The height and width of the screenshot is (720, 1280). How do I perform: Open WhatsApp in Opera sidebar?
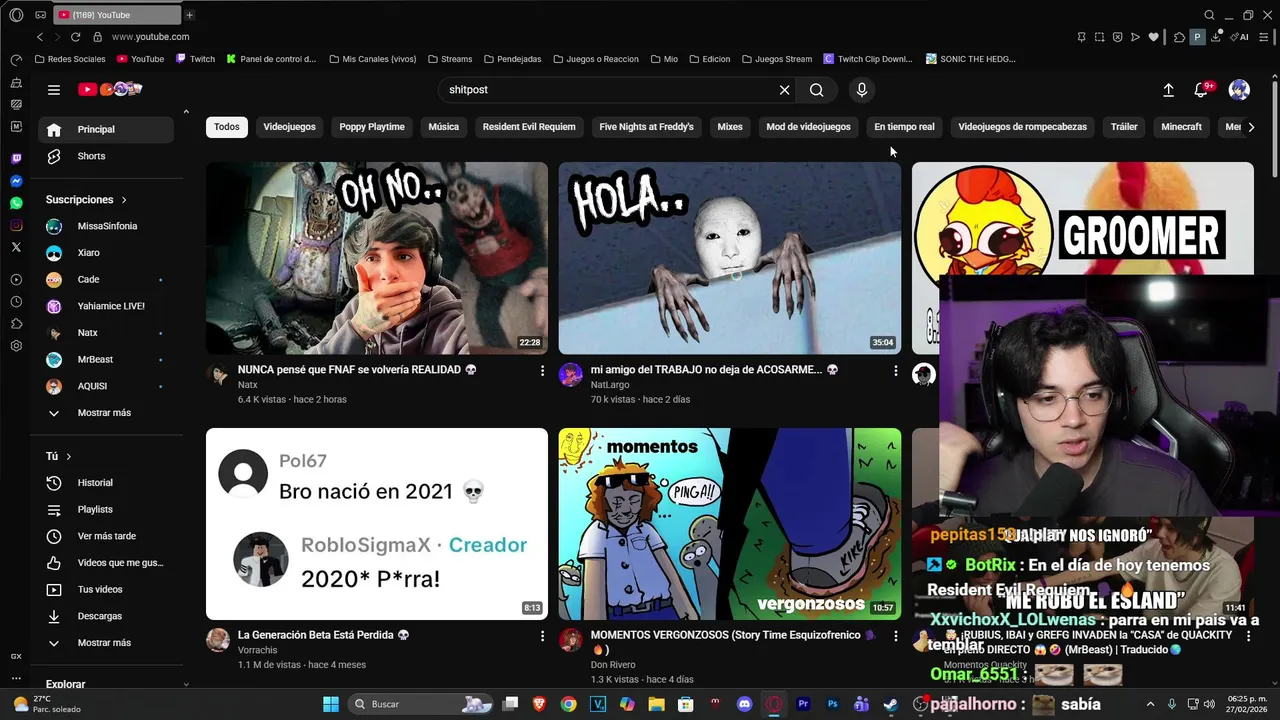[16, 203]
